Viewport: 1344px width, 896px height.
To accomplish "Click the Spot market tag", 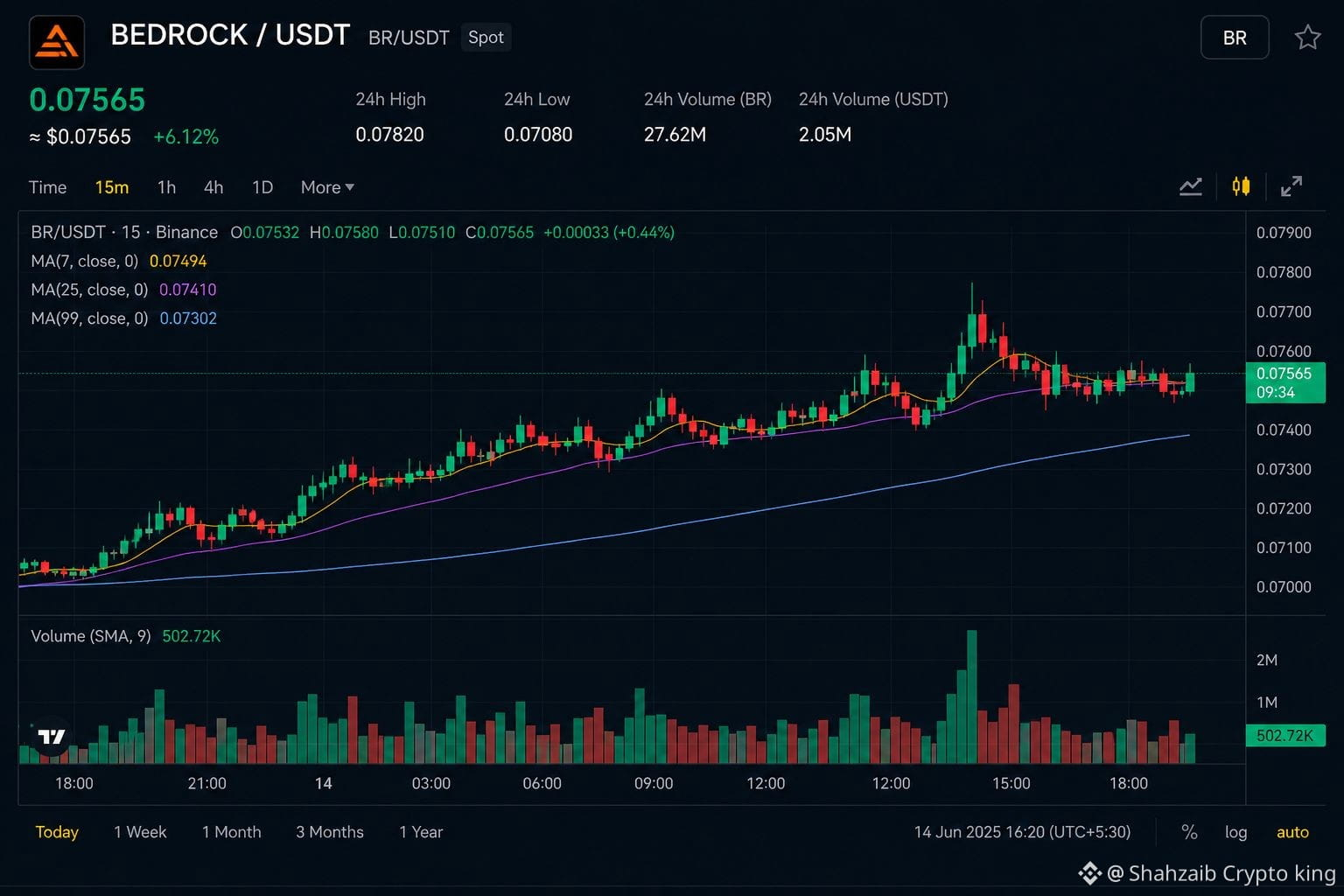I will tap(486, 38).
